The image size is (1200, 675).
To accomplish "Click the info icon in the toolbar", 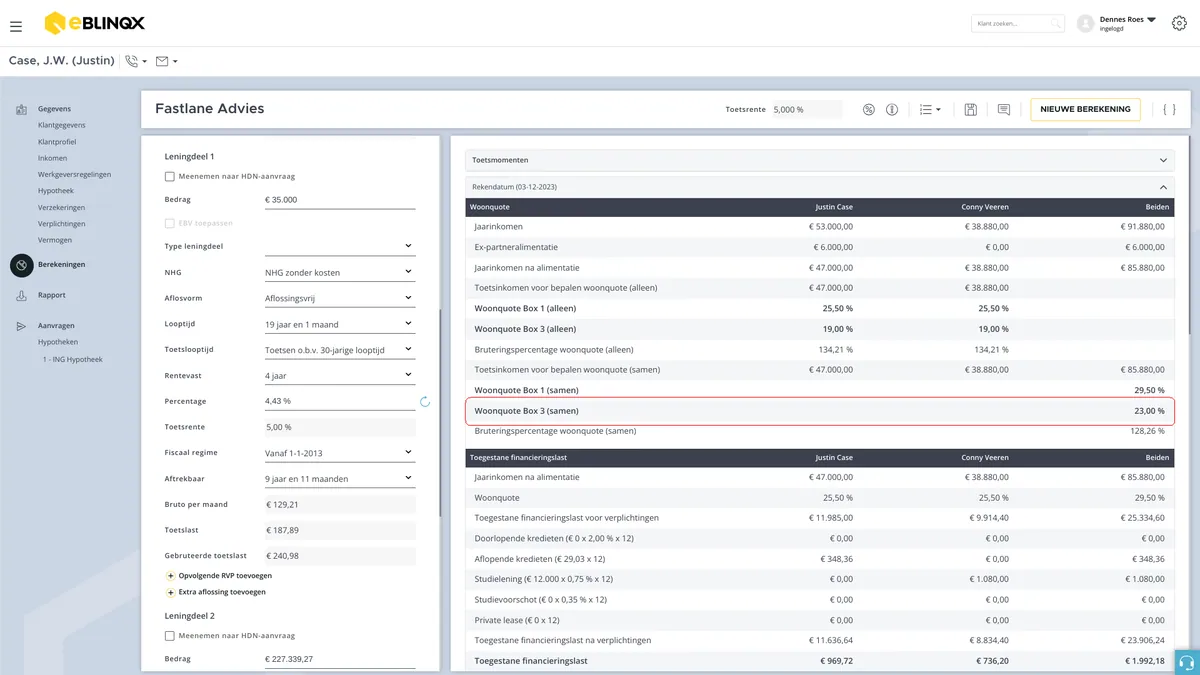I will coord(892,109).
